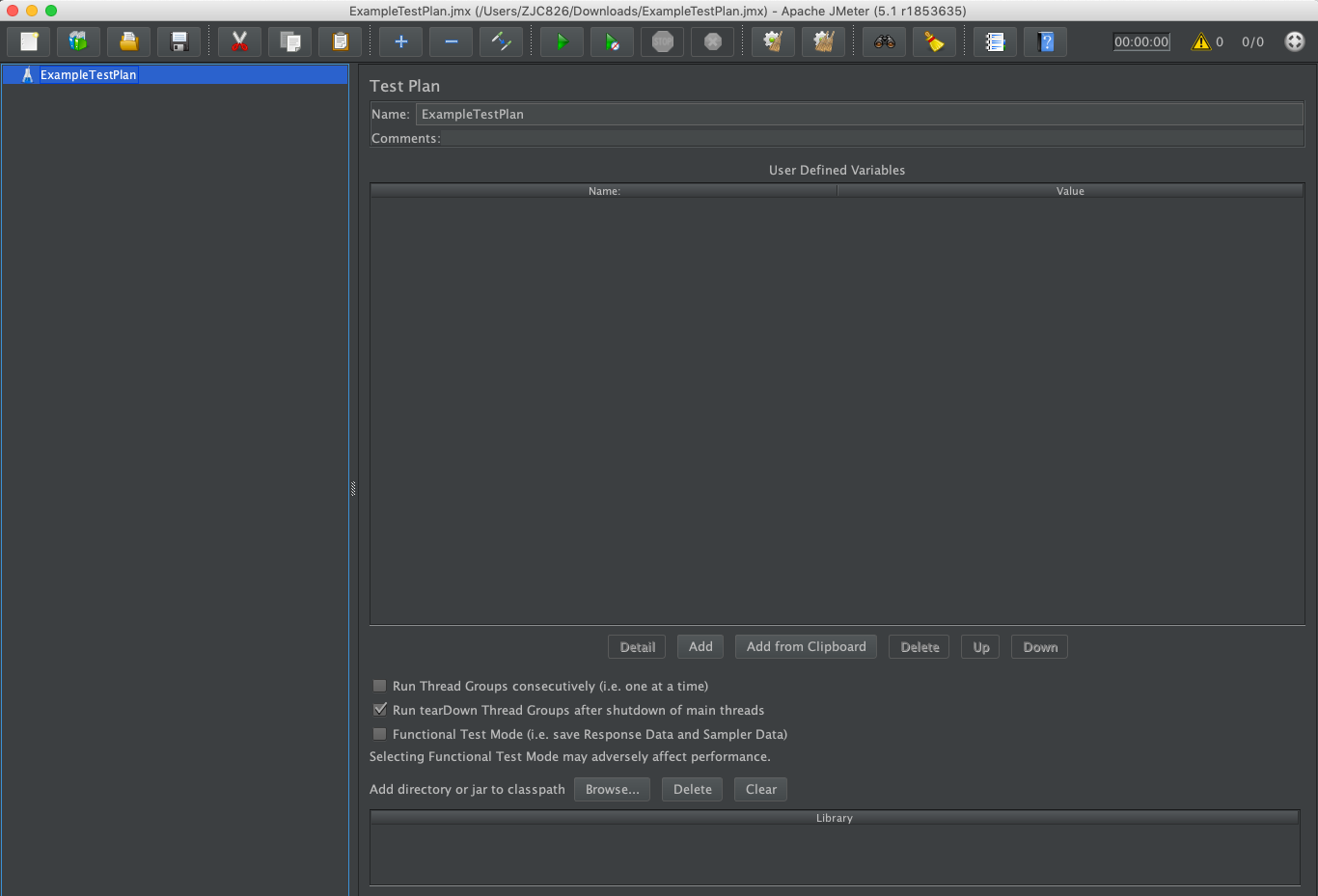Click the Start no pauses icon
1318x896 pixels.
click(613, 41)
